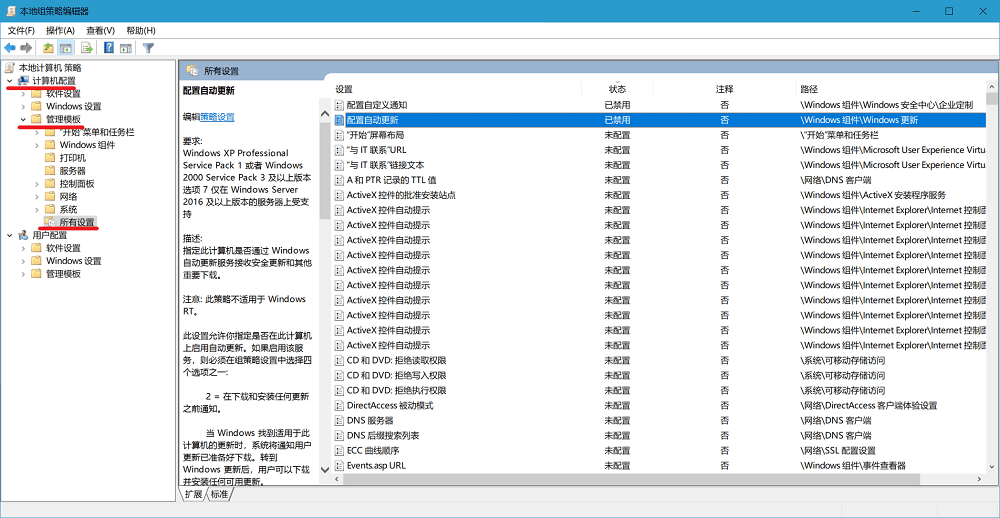Click the policy icon of Events.asp URL
Screen dimensions: 1000x518
click(339, 466)
